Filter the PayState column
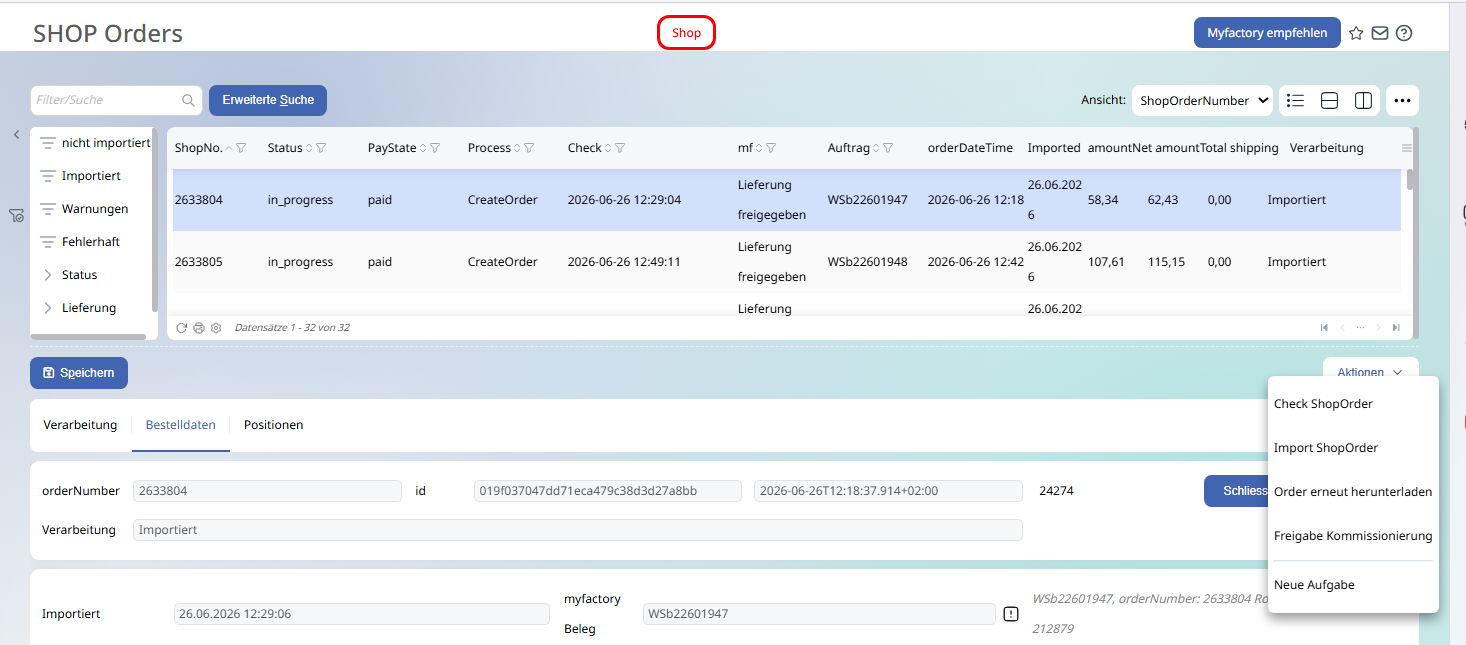Screen dimensions: 1466x645 [x=435, y=148]
